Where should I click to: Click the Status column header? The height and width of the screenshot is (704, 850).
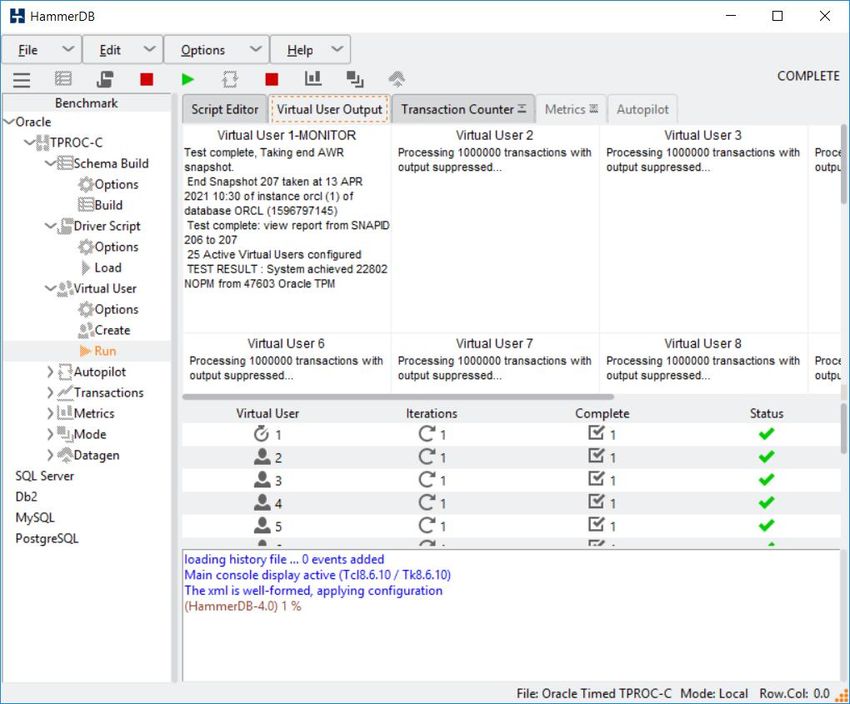(767, 414)
